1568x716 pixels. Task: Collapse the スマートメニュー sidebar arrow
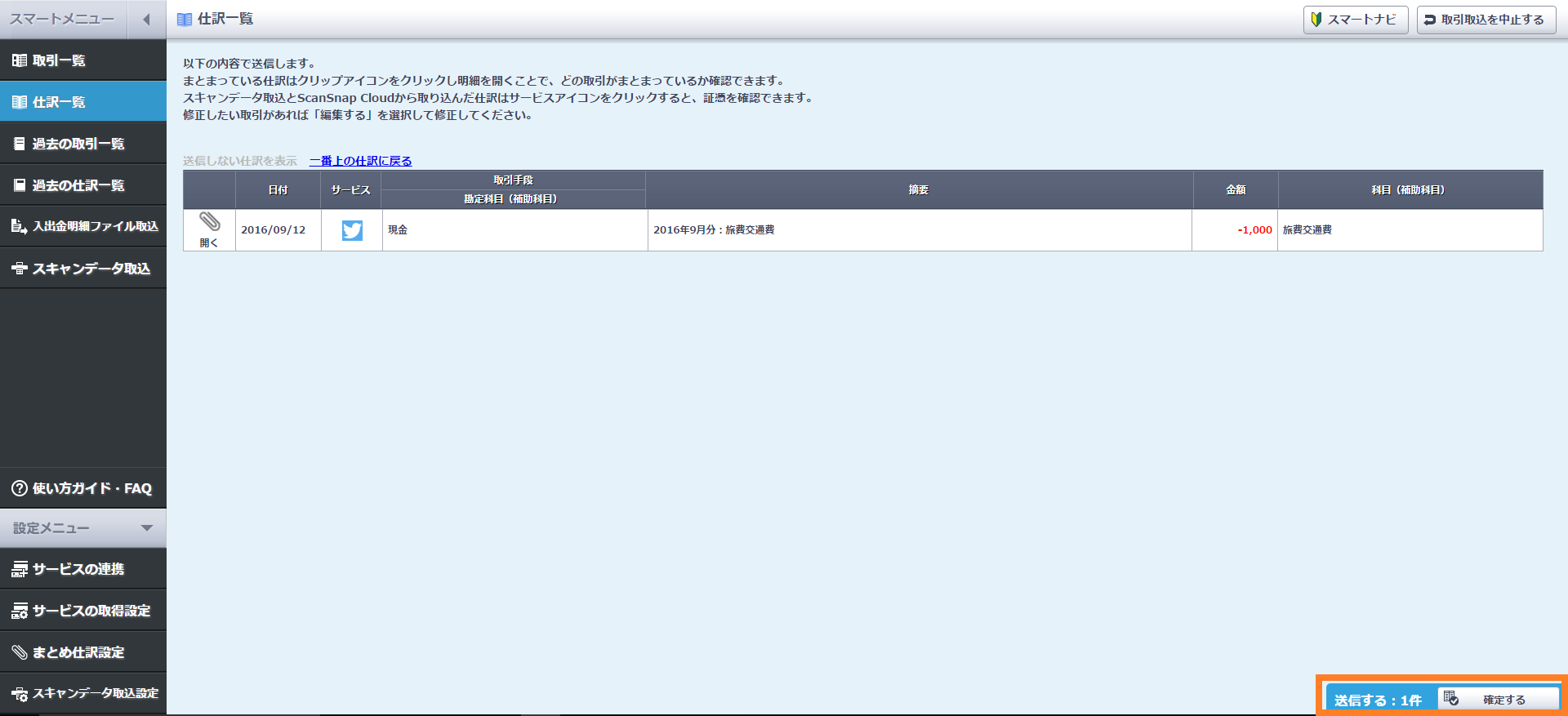click(x=147, y=20)
